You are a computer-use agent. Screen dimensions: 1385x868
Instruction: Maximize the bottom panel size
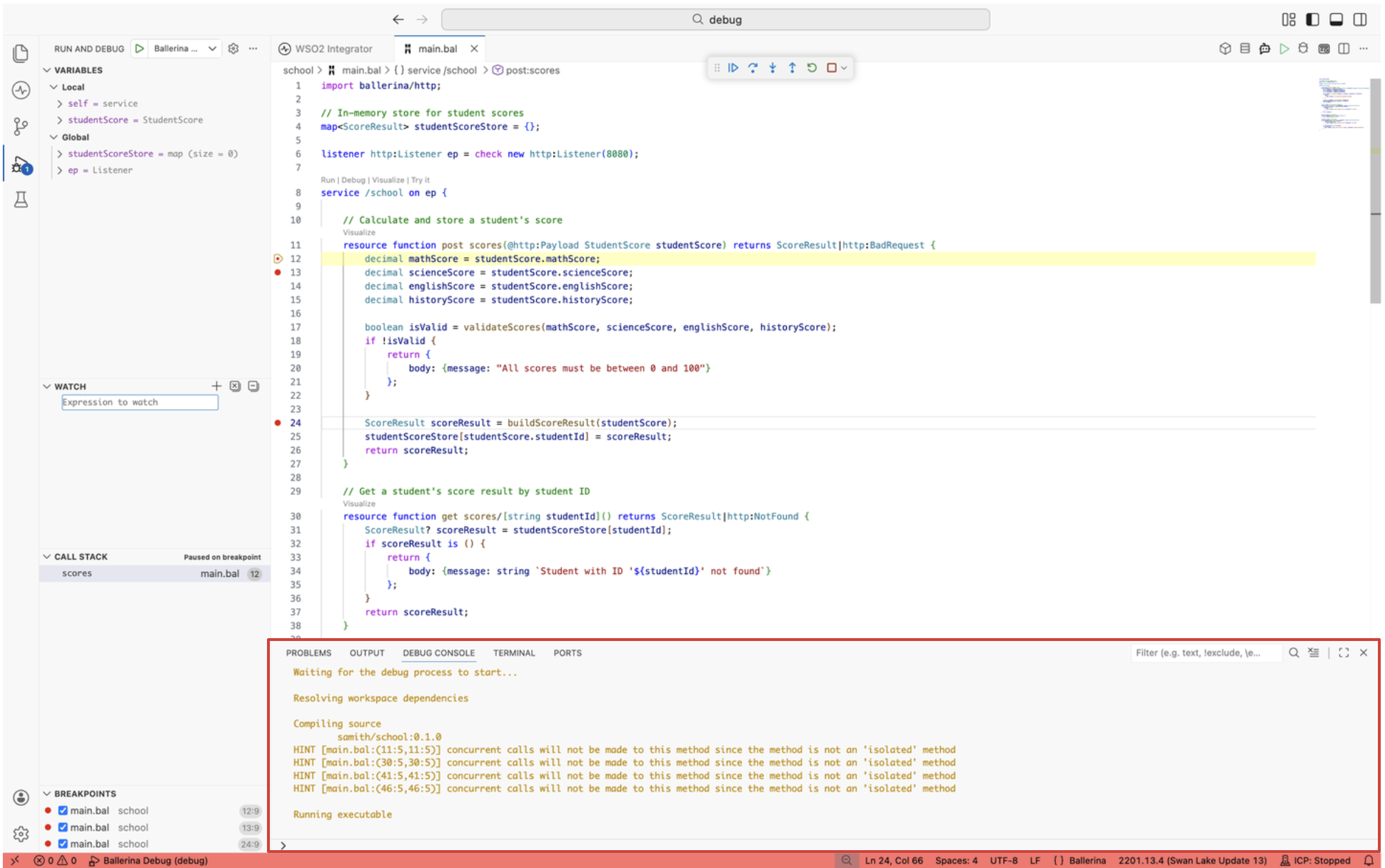point(1344,652)
